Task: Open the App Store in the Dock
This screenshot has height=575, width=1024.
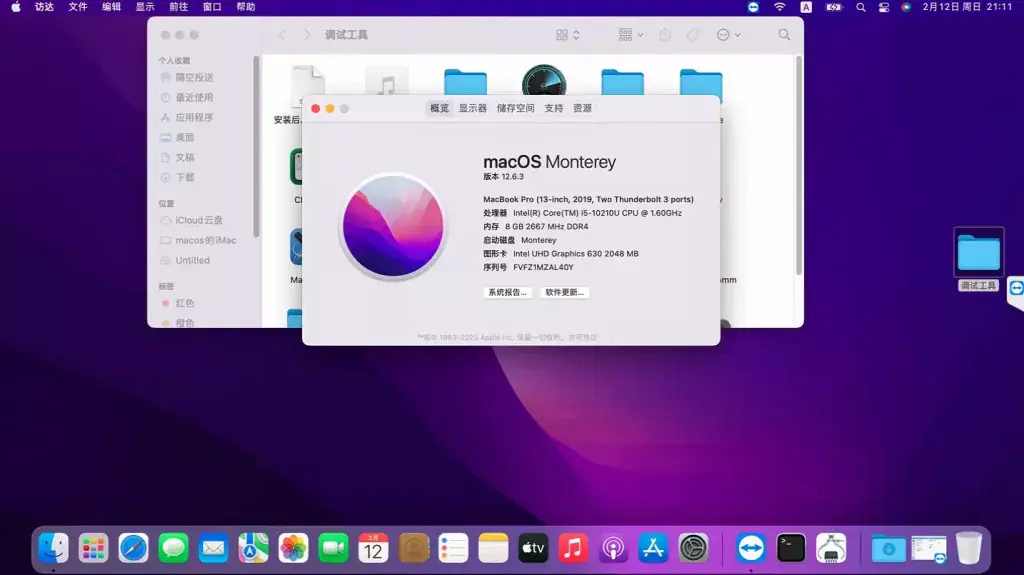Action: pyautogui.click(x=653, y=548)
